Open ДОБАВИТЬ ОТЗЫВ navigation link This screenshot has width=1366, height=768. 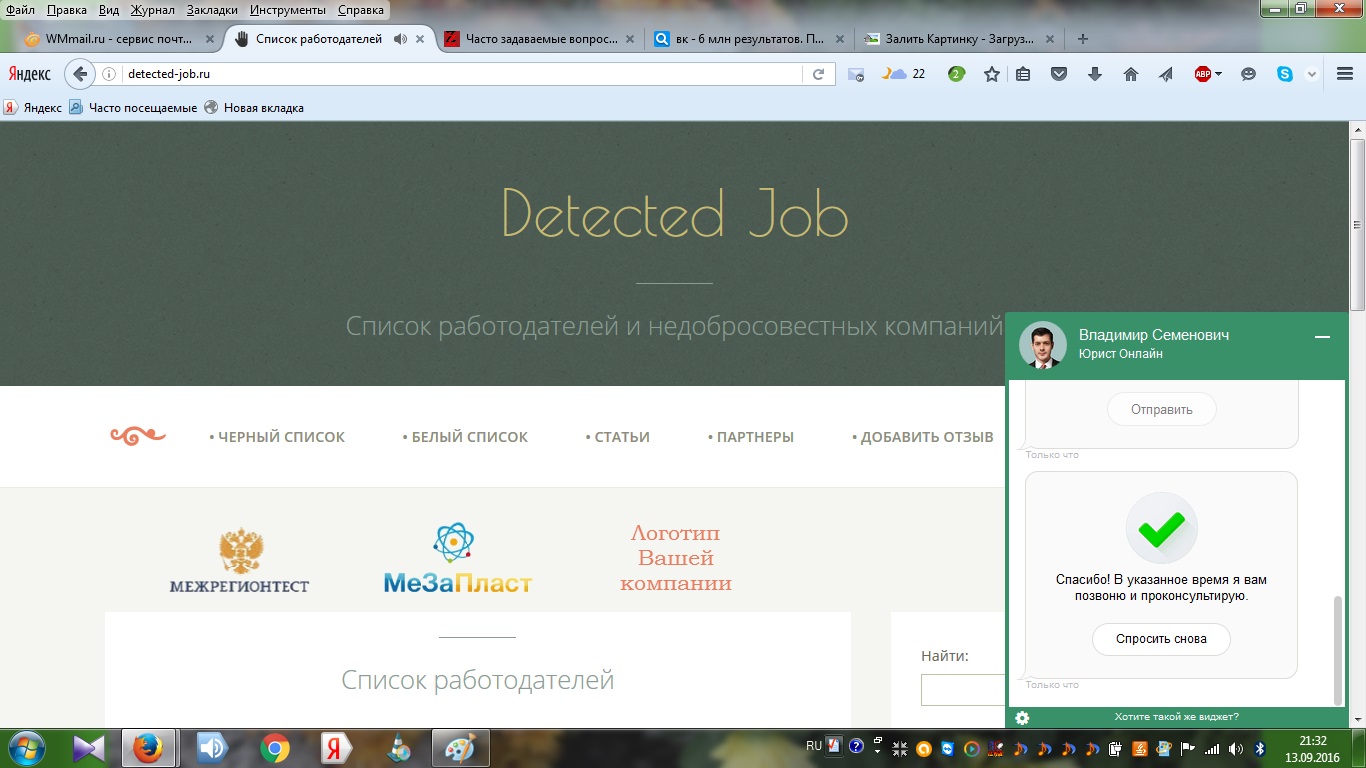pos(922,437)
